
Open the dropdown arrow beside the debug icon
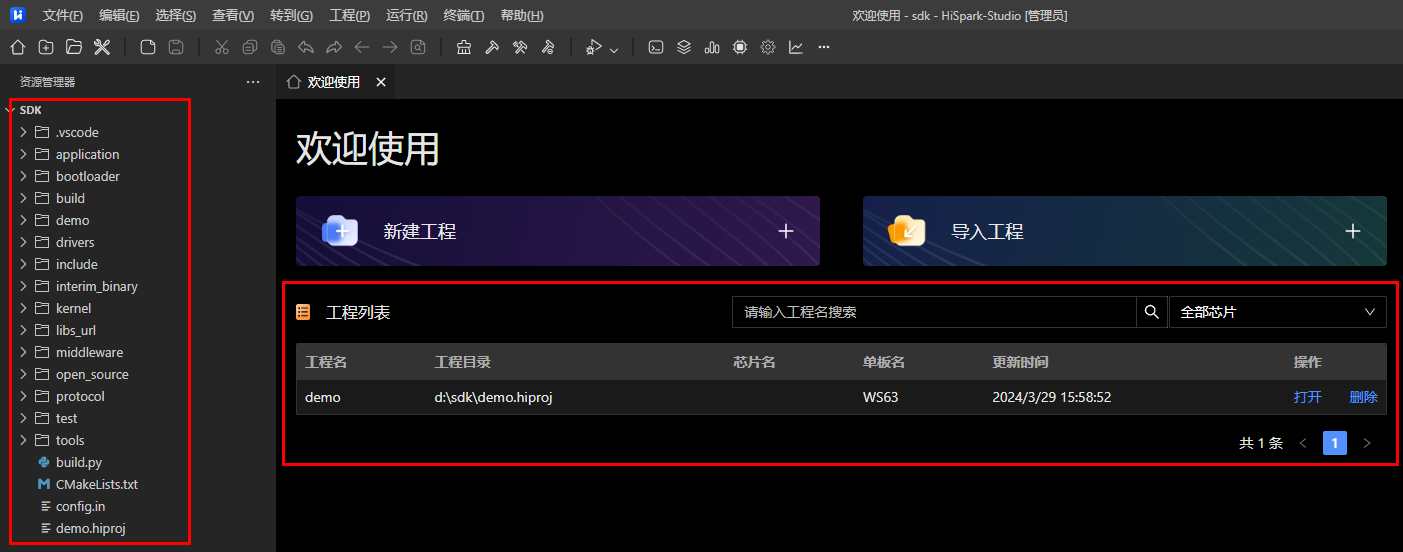tap(614, 49)
